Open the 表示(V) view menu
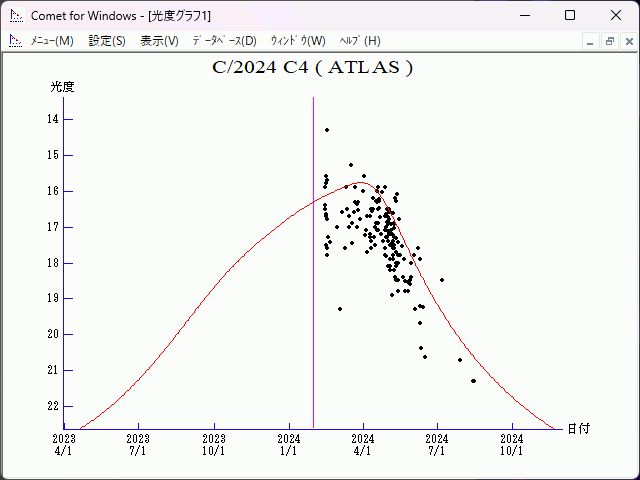This screenshot has width=640, height=480. tap(159, 41)
